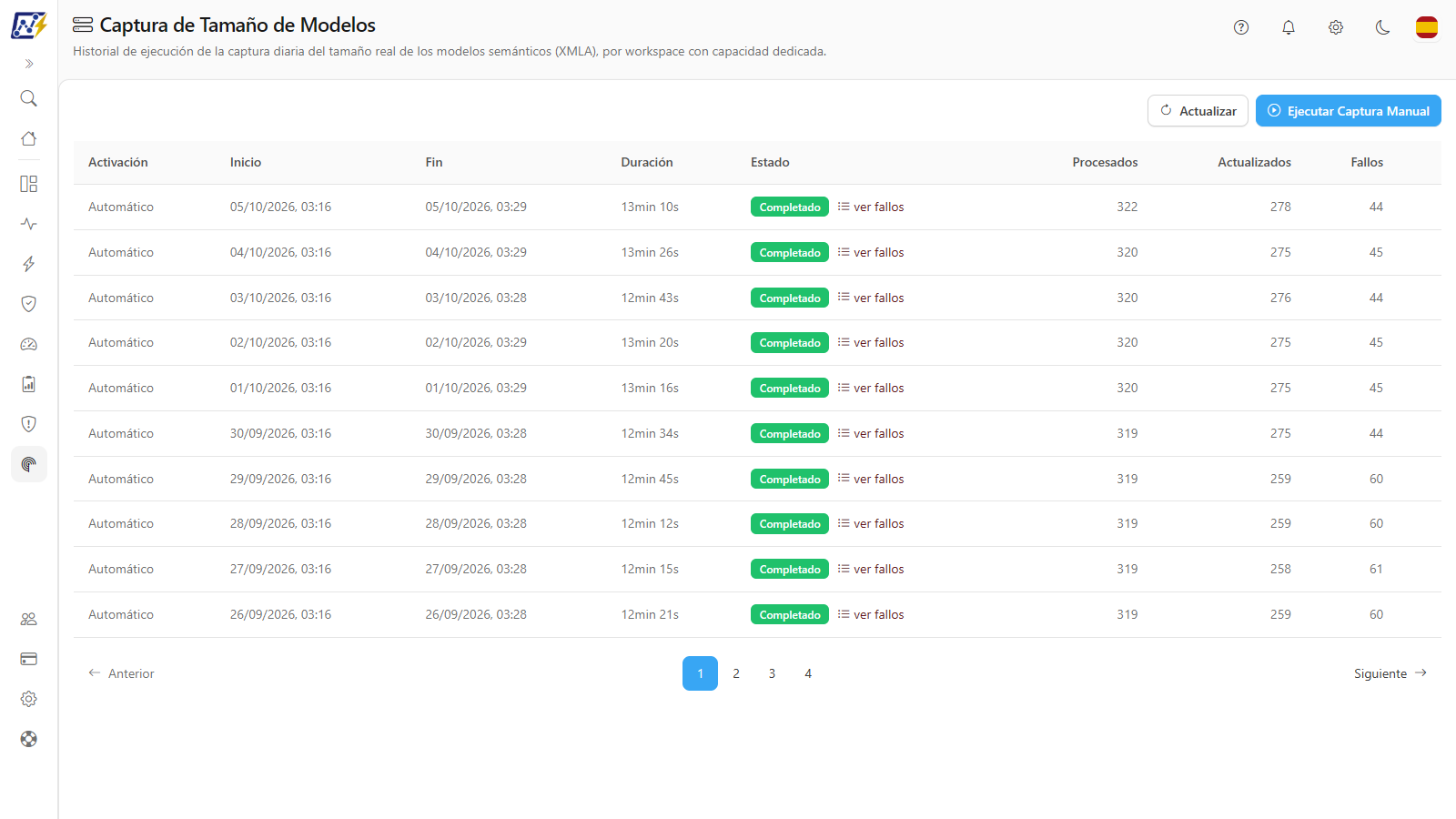Go to pagination page 2
The image size is (1456, 819).
(736, 673)
